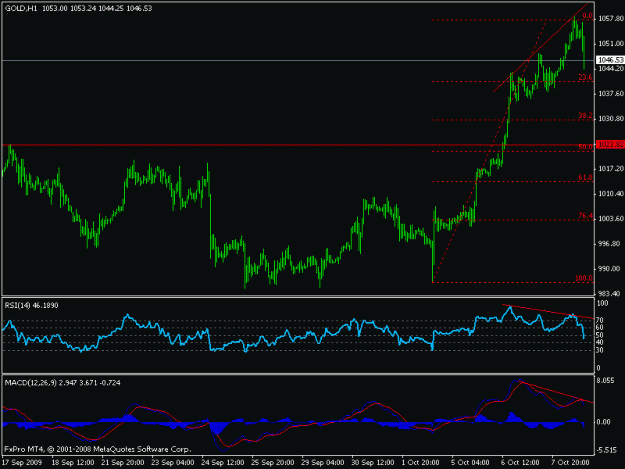Screen dimensions: 625x469
Task: Click the 1010.40 price axis value
Action: (x=611, y=194)
